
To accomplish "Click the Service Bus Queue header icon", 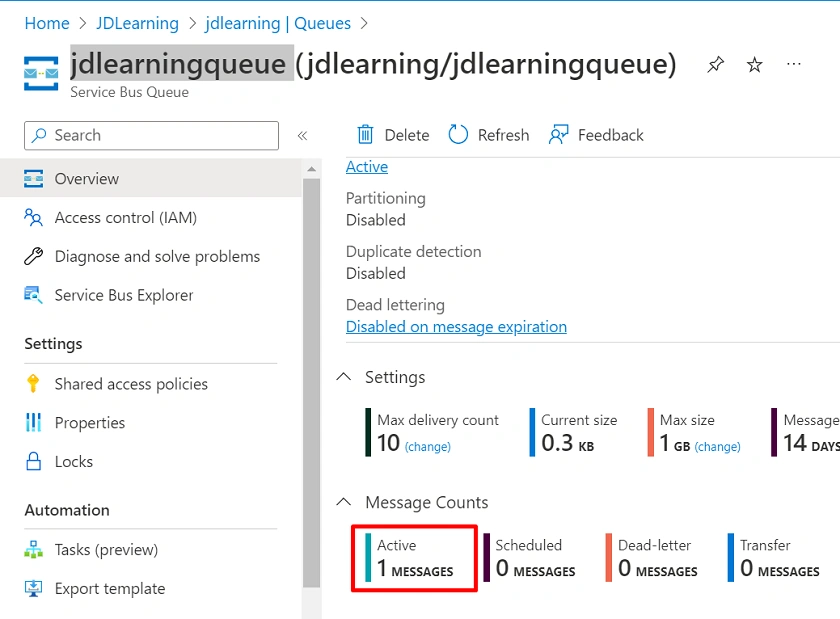I will pos(41,73).
